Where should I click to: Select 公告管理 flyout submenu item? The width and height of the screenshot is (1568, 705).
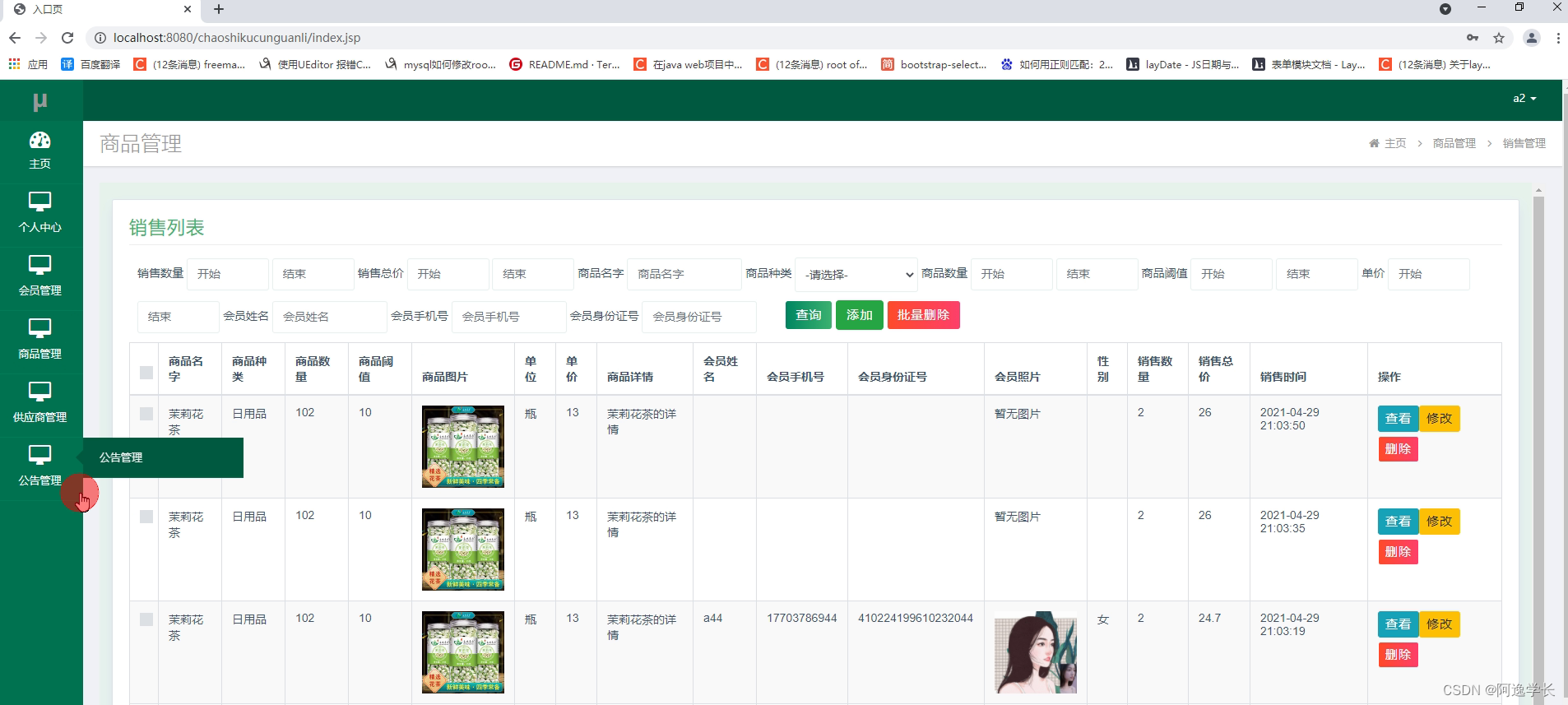click(163, 457)
